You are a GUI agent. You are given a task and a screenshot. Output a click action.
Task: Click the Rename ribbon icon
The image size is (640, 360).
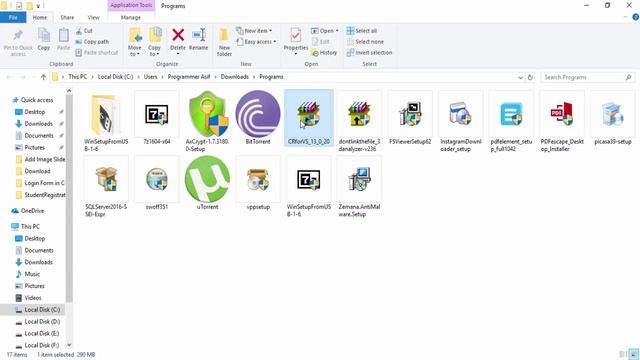click(199, 35)
